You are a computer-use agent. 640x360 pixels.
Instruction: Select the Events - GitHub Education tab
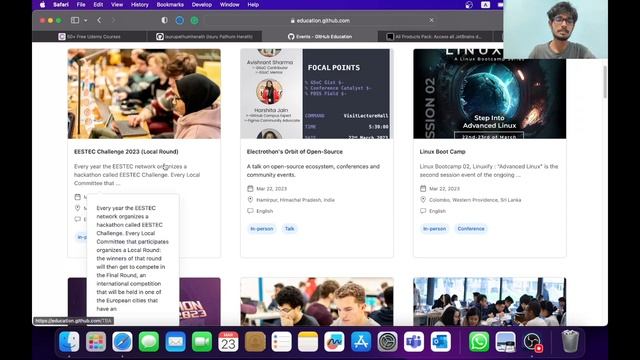click(320, 36)
